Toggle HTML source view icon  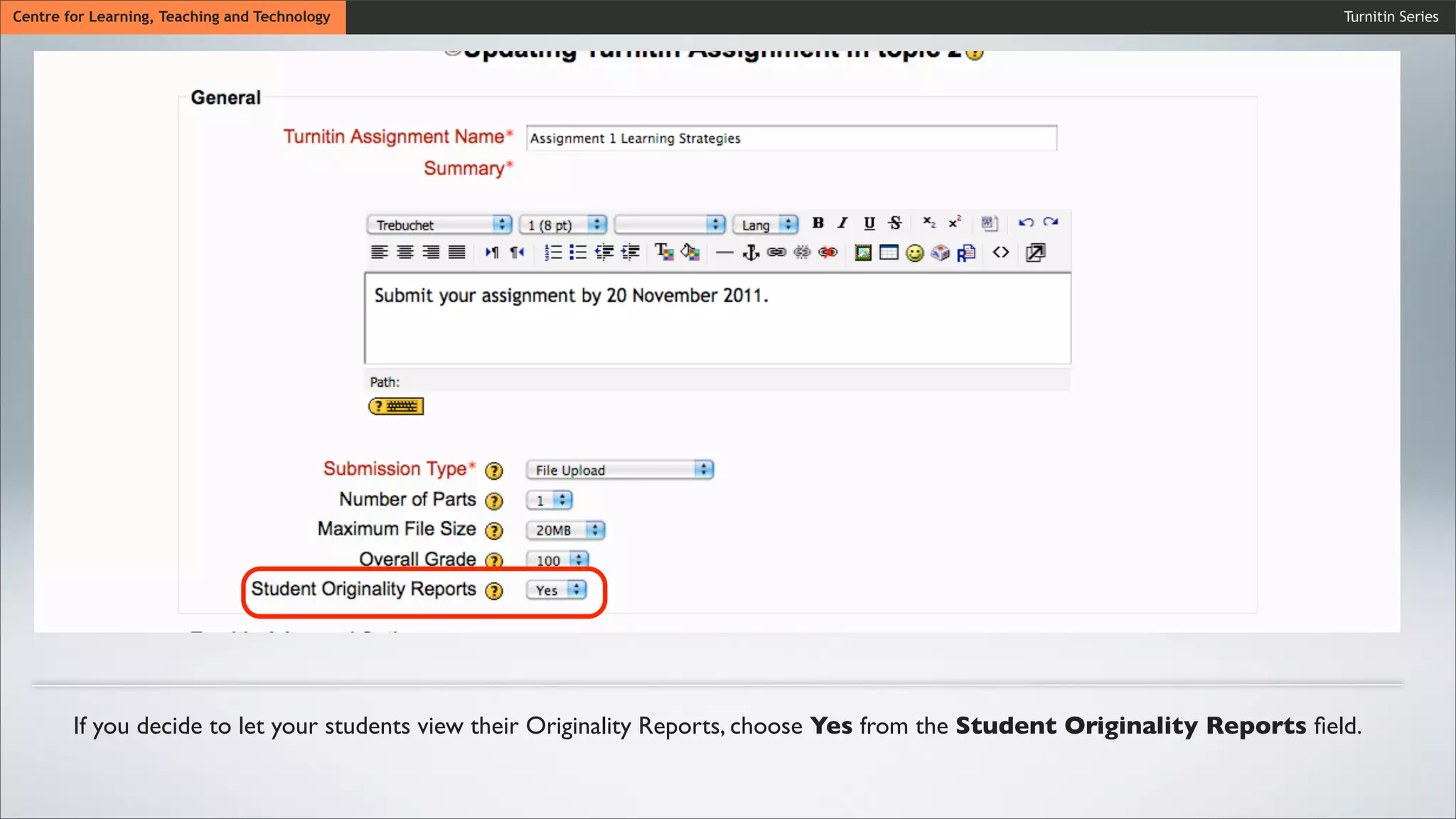click(x=1001, y=253)
